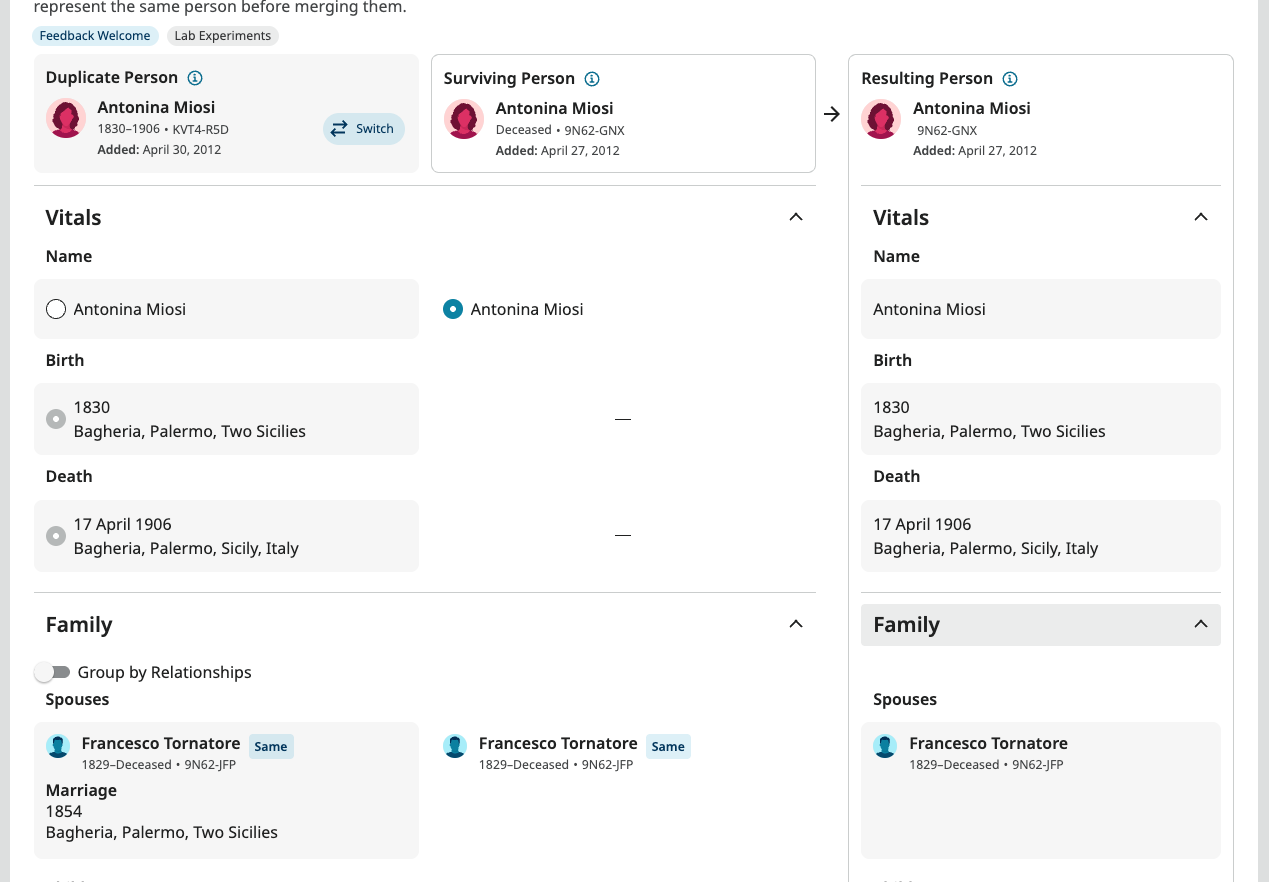Select surviving person's name Antonina Miosi radio
Image resolution: width=1269 pixels, height=882 pixels.
click(x=453, y=309)
